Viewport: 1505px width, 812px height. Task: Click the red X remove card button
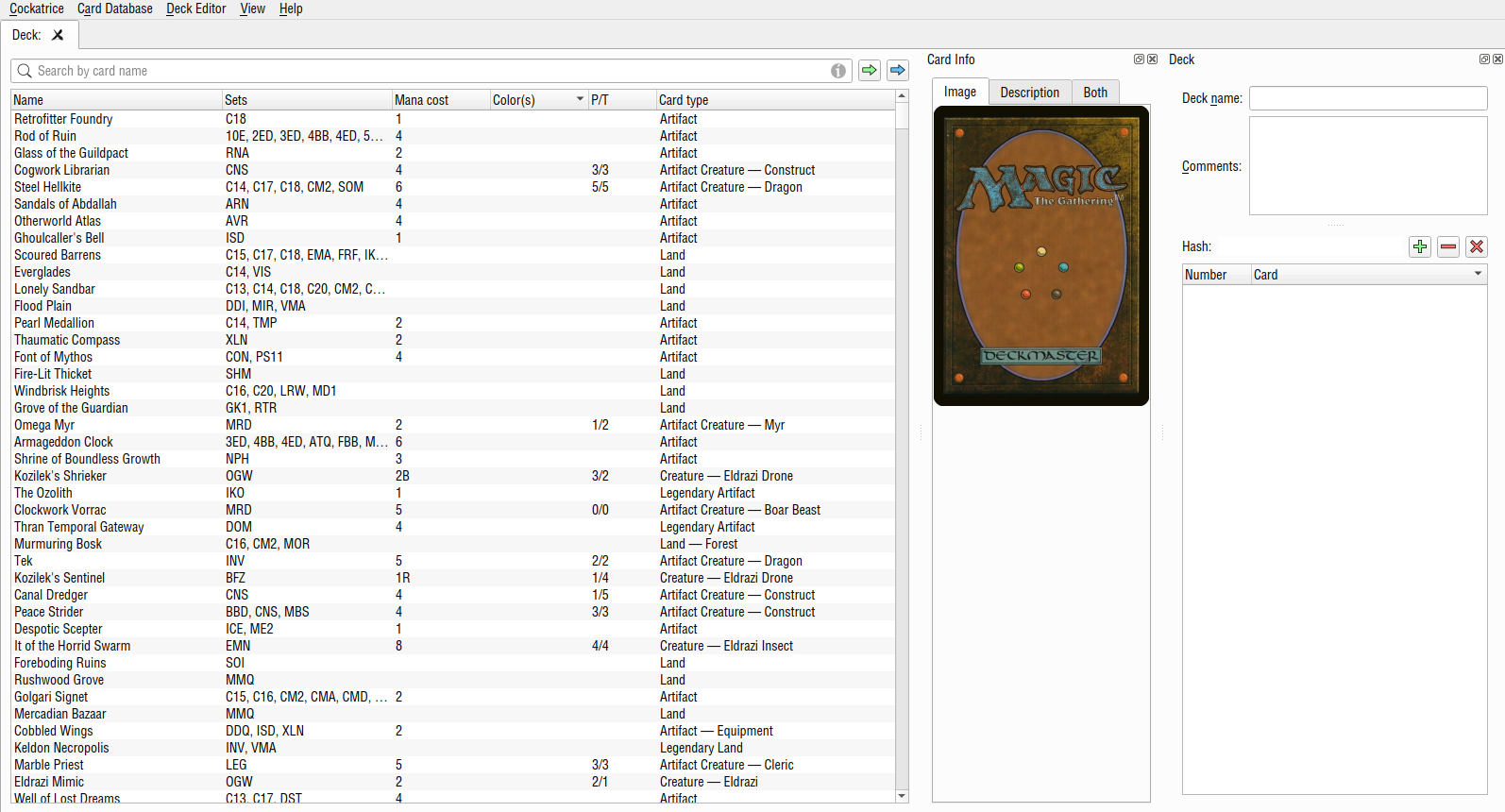coord(1477,246)
